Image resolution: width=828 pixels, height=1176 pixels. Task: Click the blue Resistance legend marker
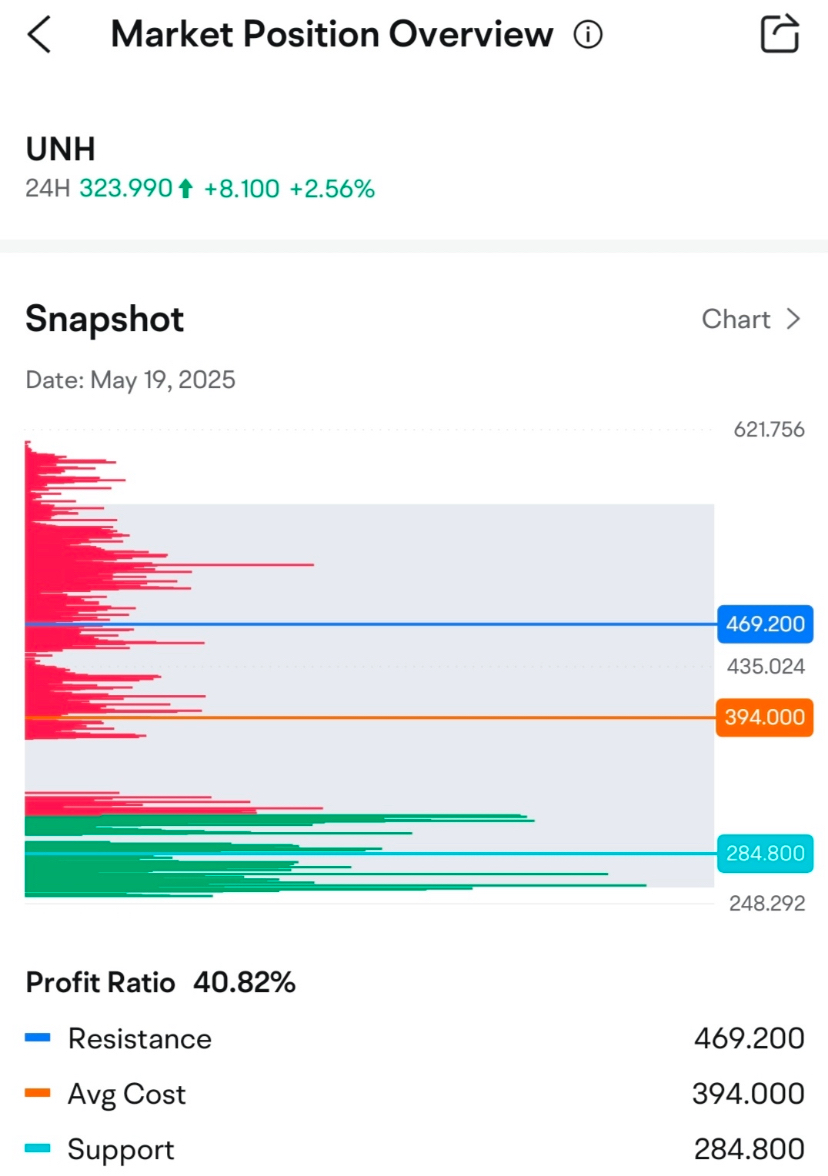(38, 1038)
